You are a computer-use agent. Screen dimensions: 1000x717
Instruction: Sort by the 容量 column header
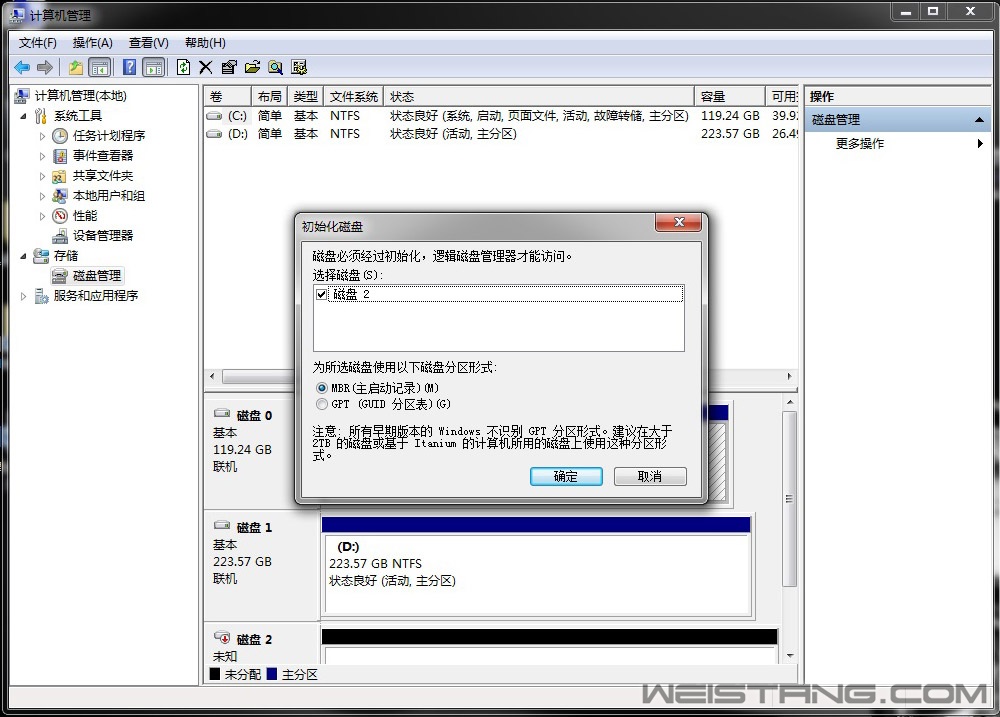(x=730, y=96)
